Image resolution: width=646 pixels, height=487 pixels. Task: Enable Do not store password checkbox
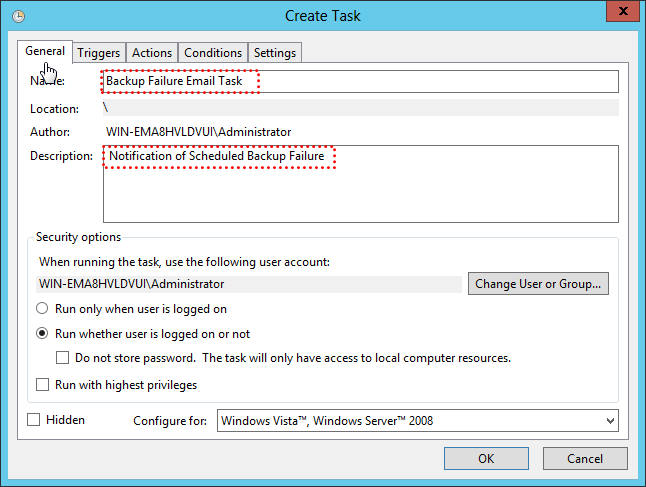point(63,358)
